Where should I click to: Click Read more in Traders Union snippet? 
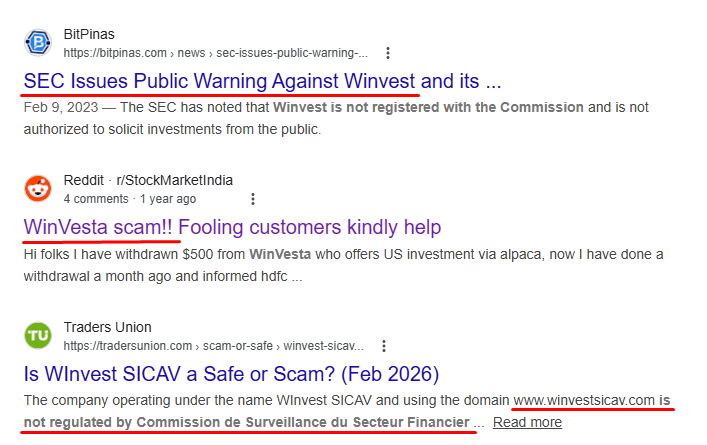(527, 422)
